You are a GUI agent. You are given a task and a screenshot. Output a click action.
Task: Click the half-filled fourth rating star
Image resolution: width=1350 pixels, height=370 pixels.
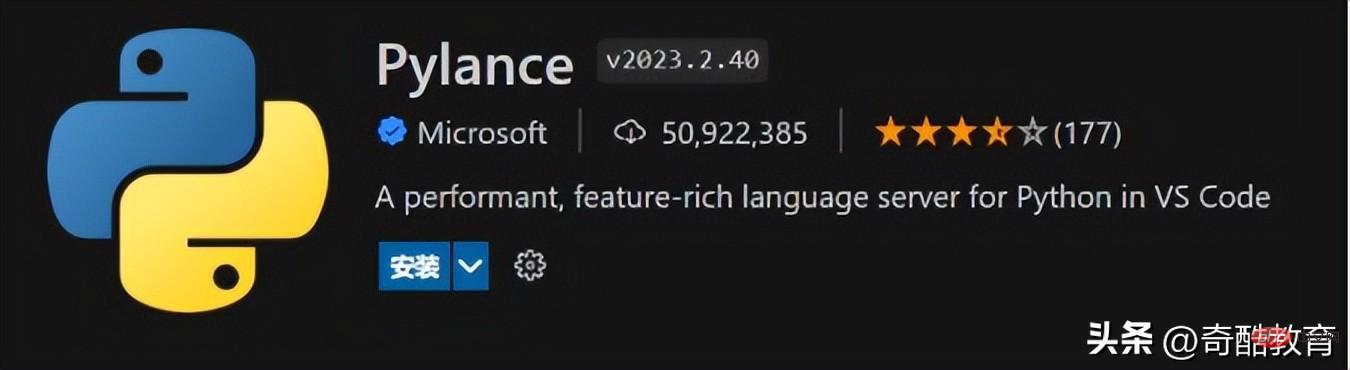(996, 132)
